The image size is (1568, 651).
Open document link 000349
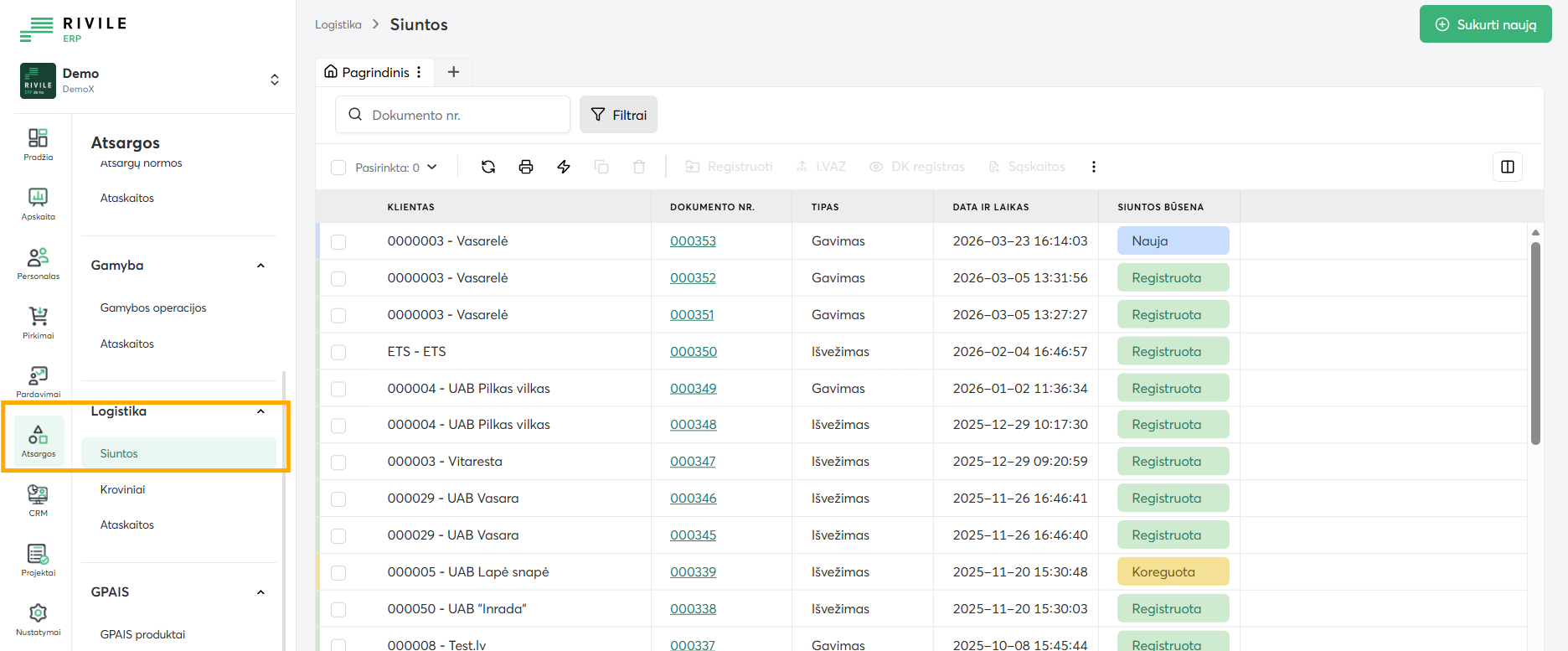click(693, 389)
